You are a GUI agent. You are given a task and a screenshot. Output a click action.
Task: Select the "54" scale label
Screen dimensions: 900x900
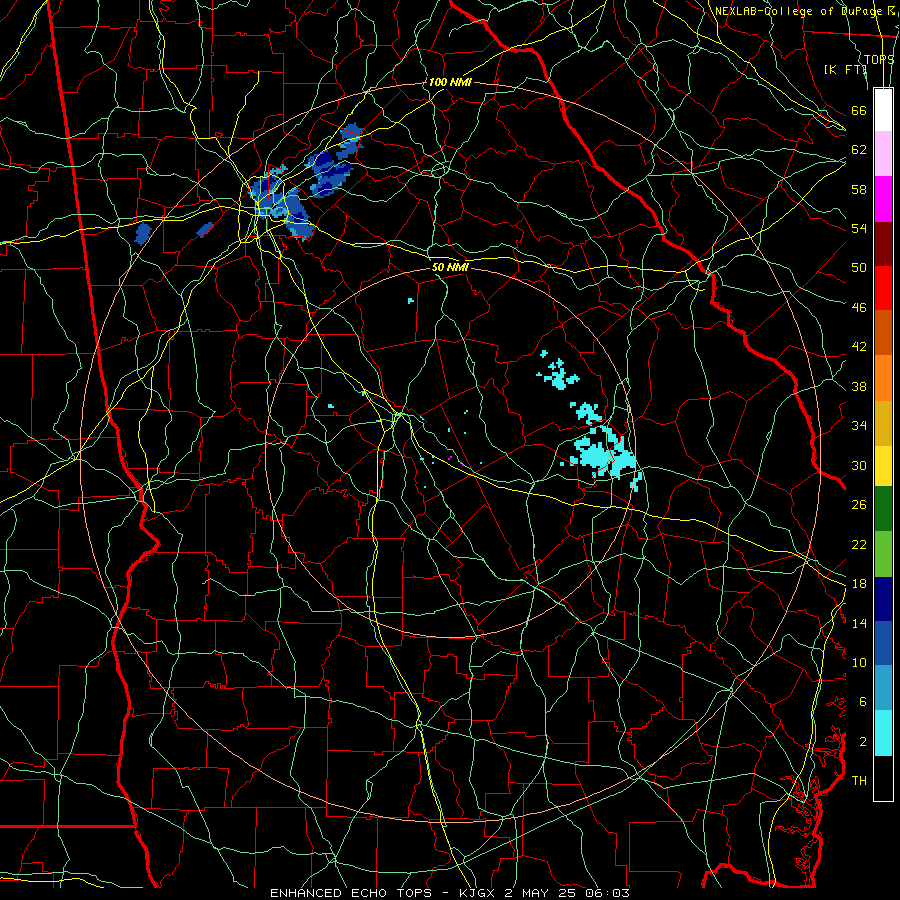coord(859,228)
